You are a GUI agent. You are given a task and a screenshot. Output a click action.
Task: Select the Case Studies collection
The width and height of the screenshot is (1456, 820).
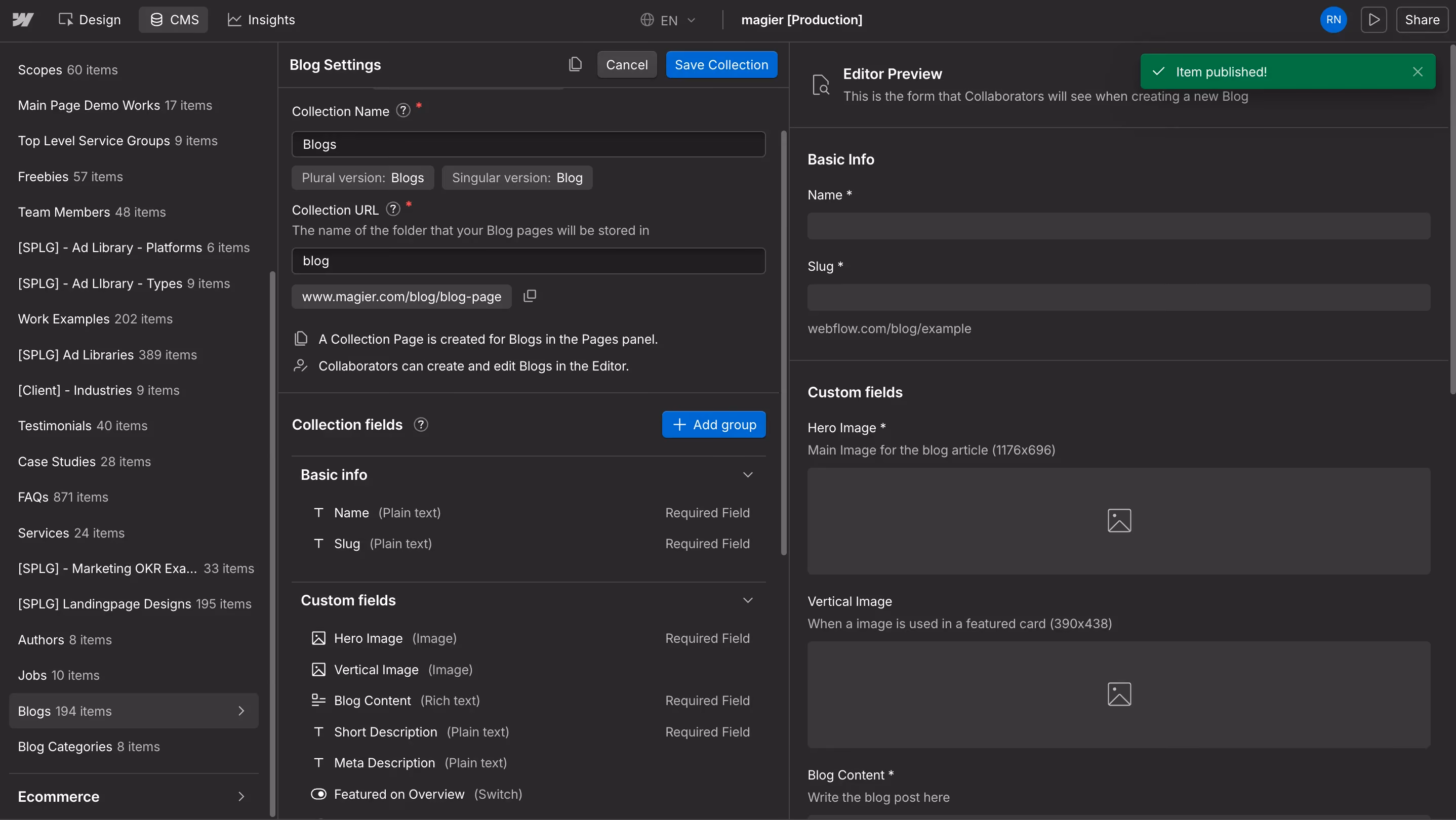[x=133, y=462]
